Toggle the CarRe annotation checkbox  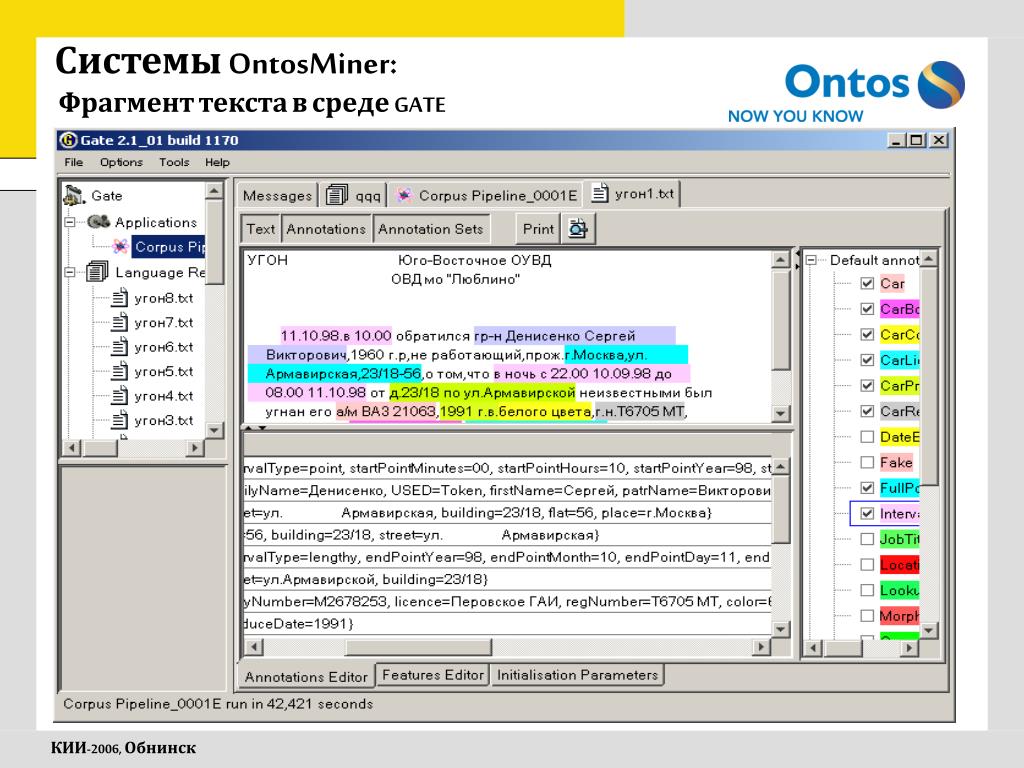[867, 411]
